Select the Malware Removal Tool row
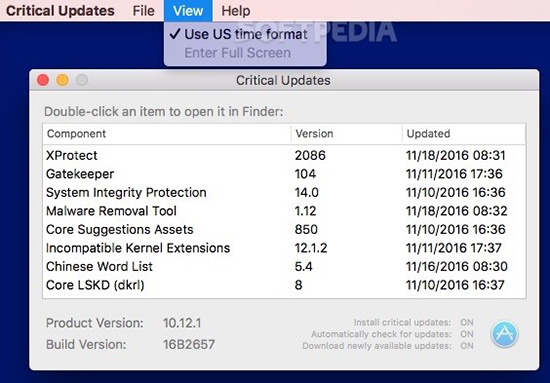550x383 pixels. (x=284, y=211)
